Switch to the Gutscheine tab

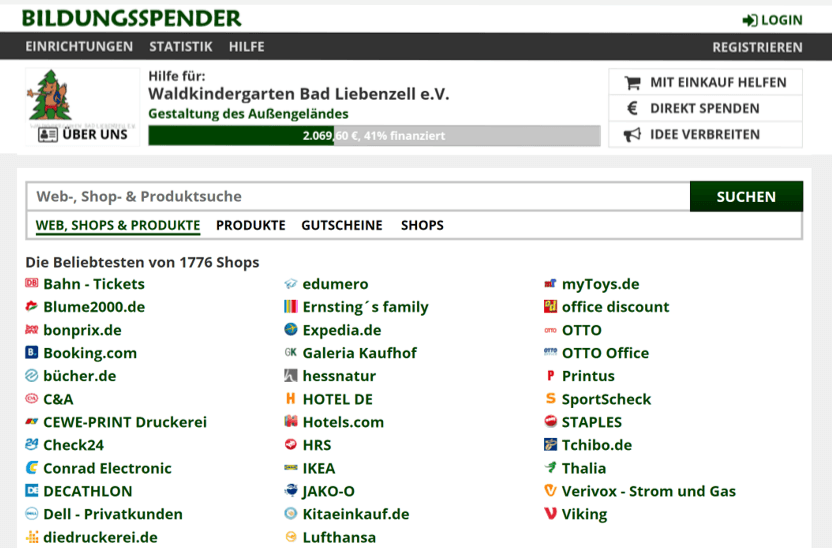342,225
